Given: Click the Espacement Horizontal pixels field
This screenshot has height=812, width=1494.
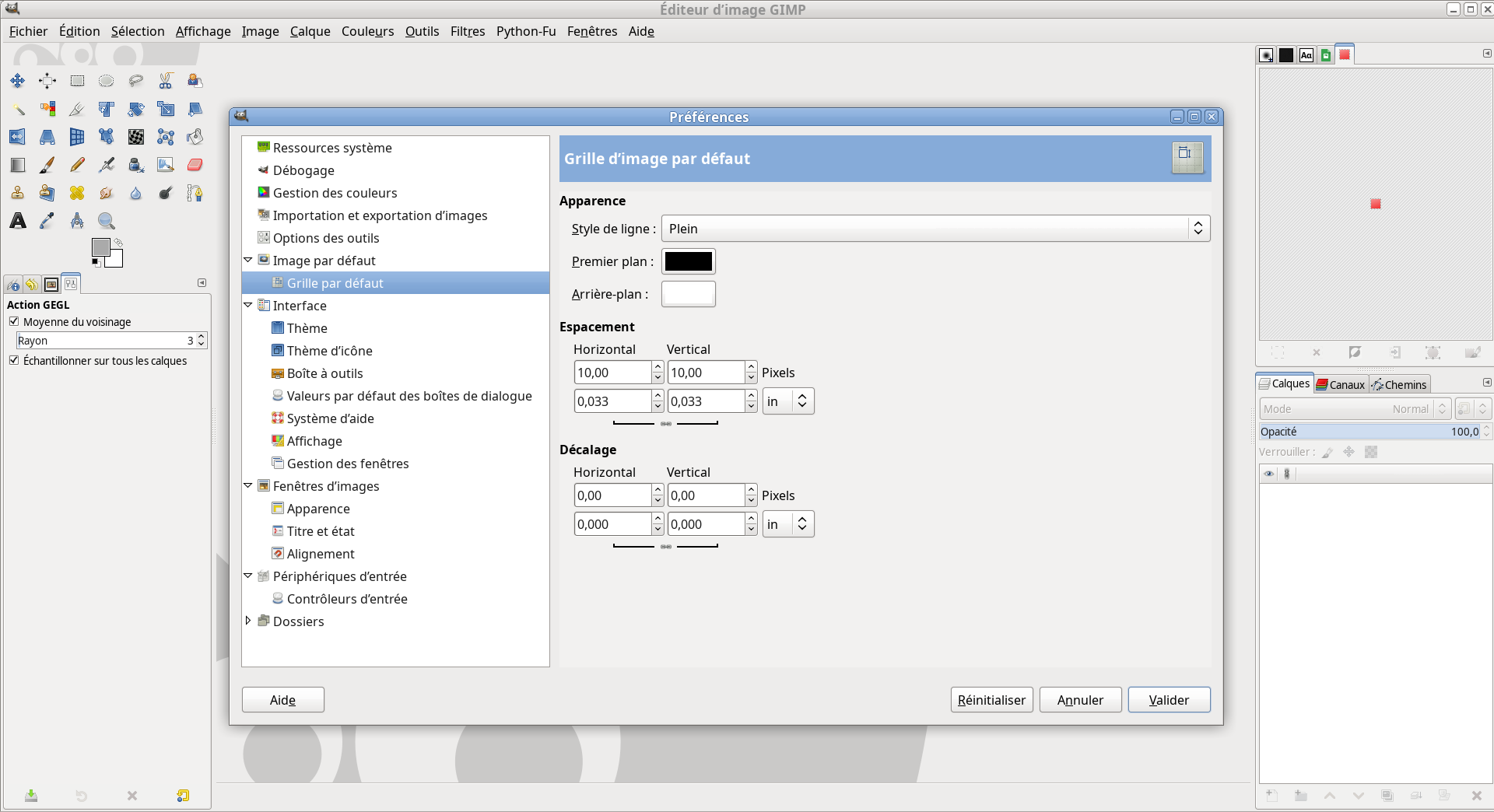Looking at the screenshot, I should (612, 373).
